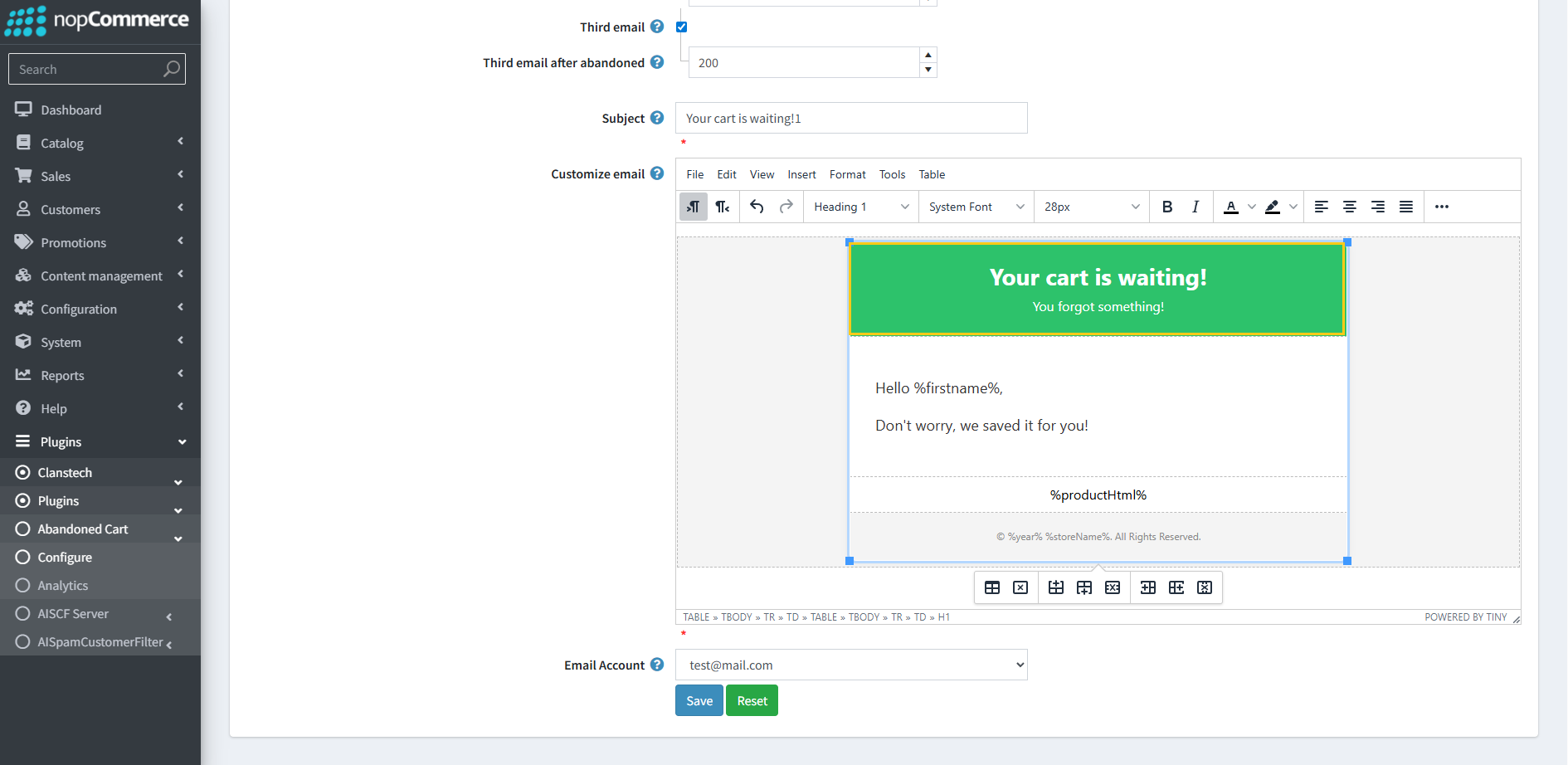Insert row before using table toolbar

pyautogui.click(x=1055, y=587)
